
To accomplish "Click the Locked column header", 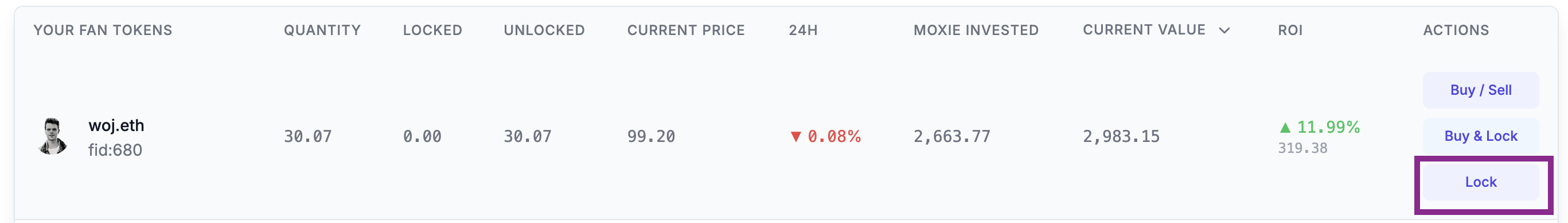I will coord(432,30).
